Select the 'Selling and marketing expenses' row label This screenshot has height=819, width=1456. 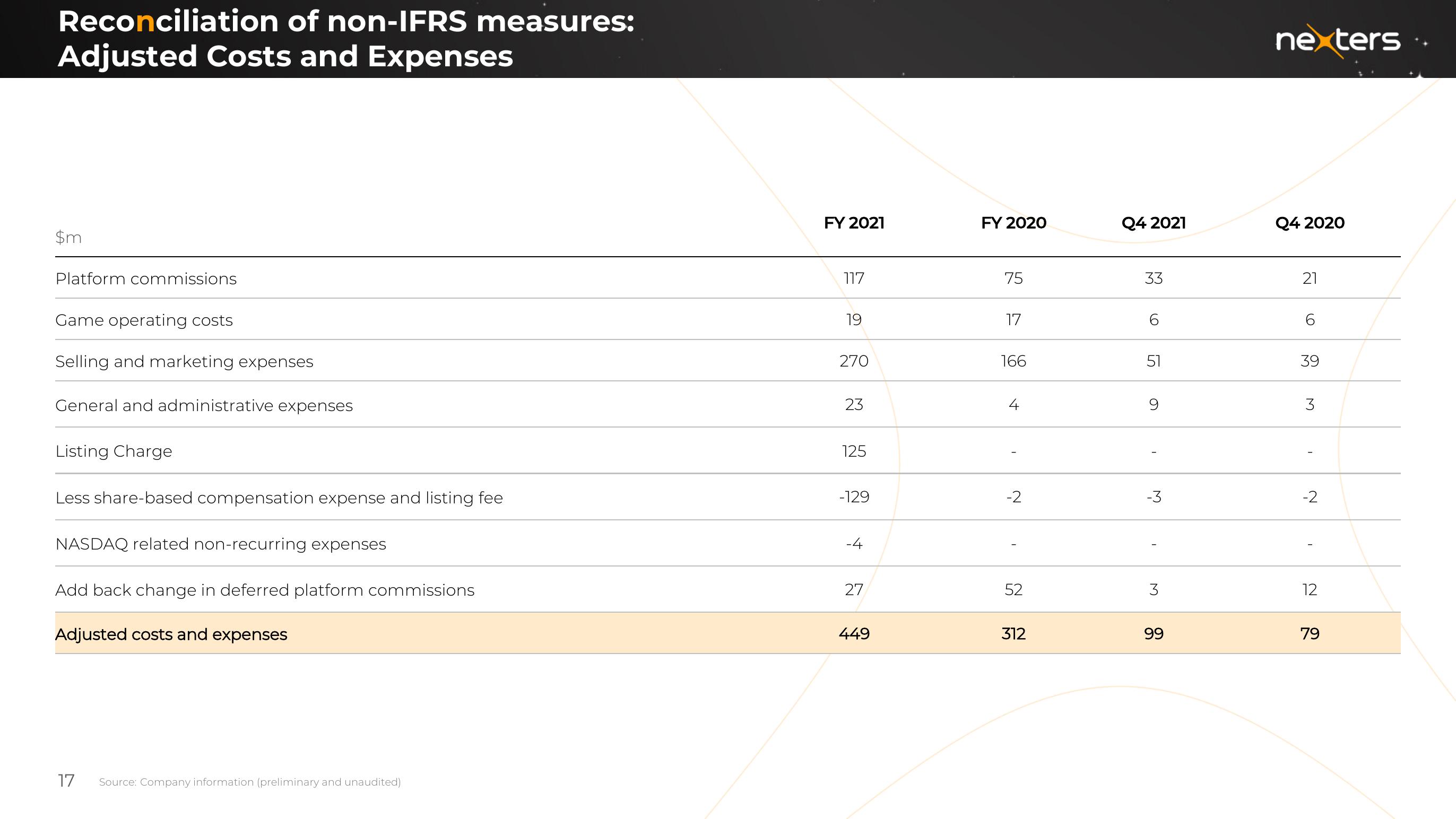(184, 361)
